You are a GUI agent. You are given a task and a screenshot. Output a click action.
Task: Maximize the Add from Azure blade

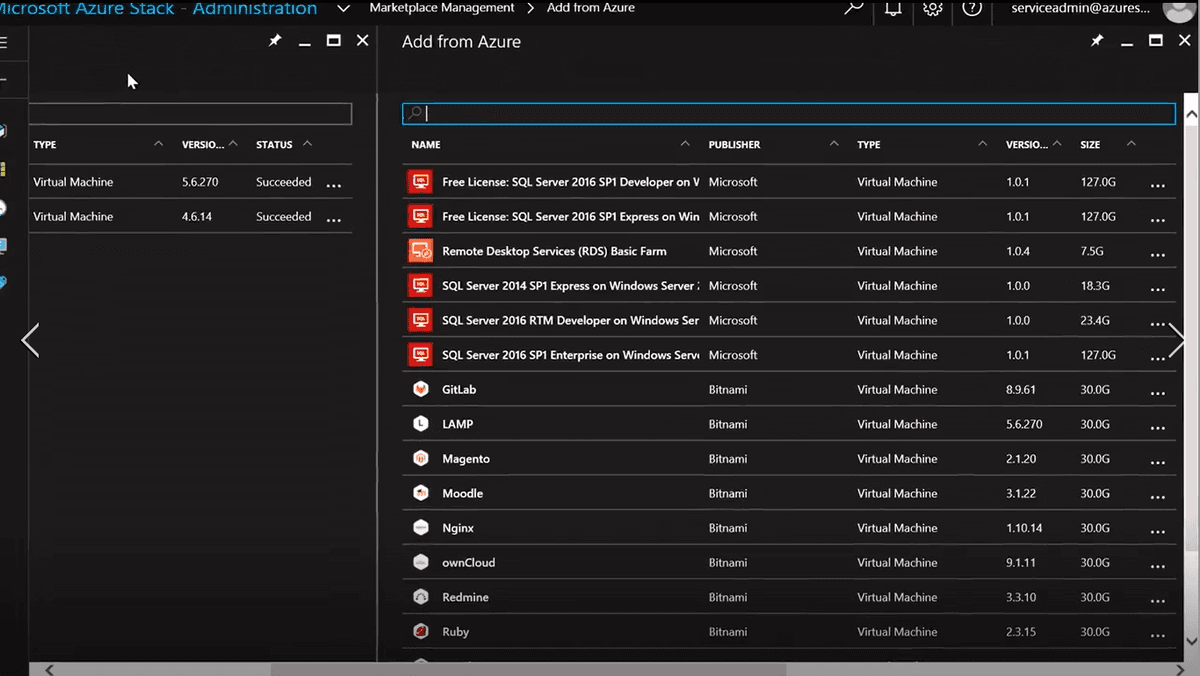(1156, 41)
